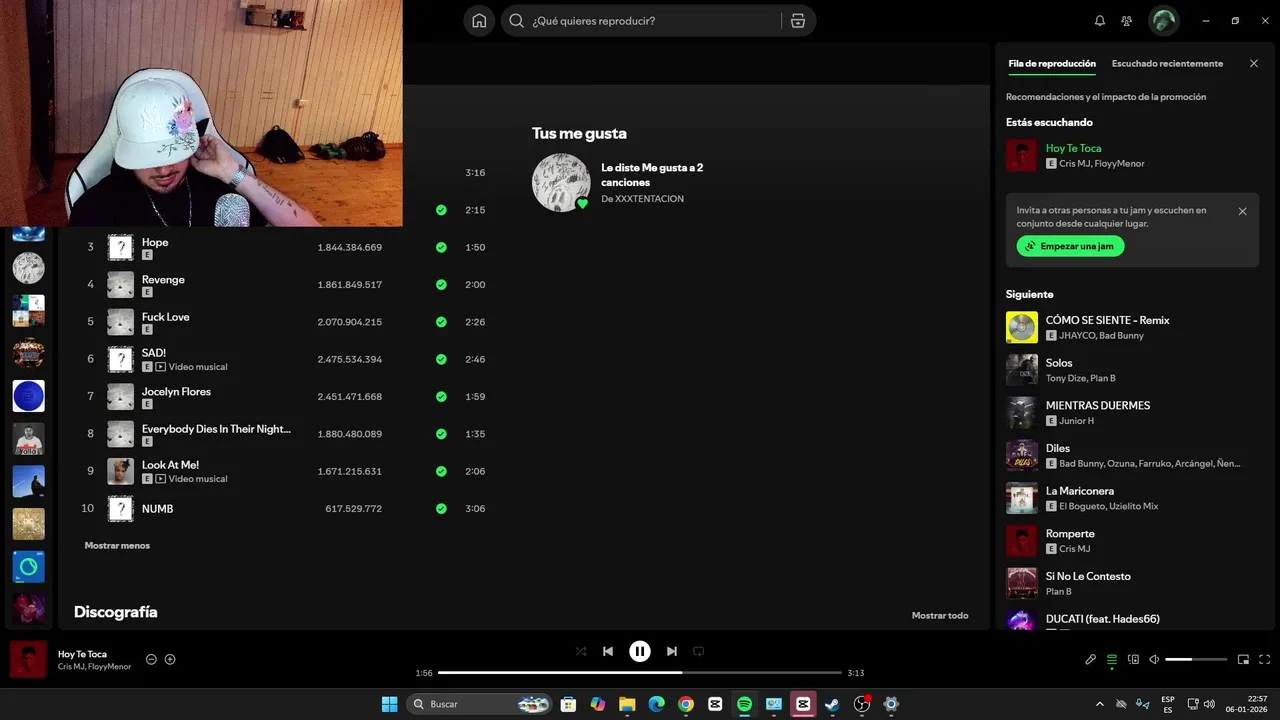Image resolution: width=1280 pixels, height=720 pixels.
Task: Hide song with the minus circle icon
Action: coord(151,660)
